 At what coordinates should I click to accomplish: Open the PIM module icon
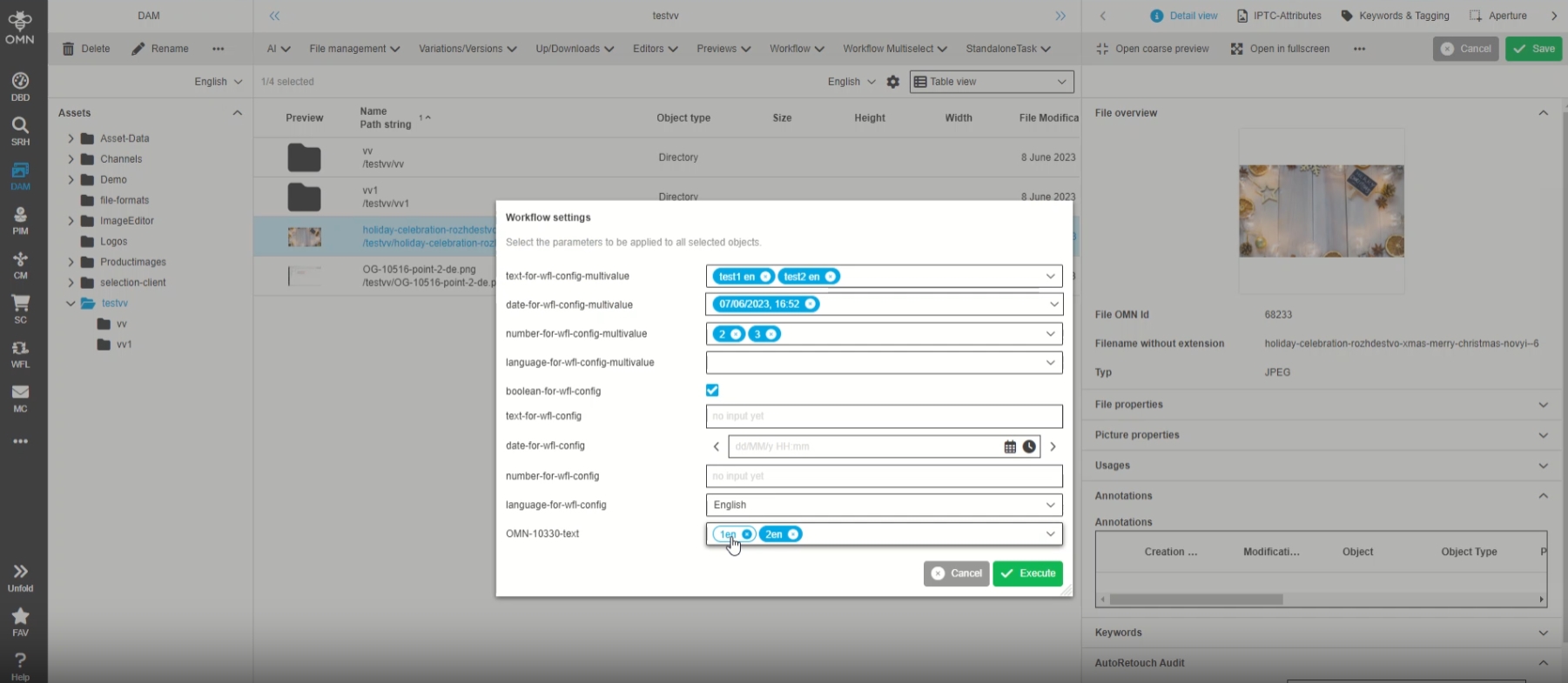20,220
